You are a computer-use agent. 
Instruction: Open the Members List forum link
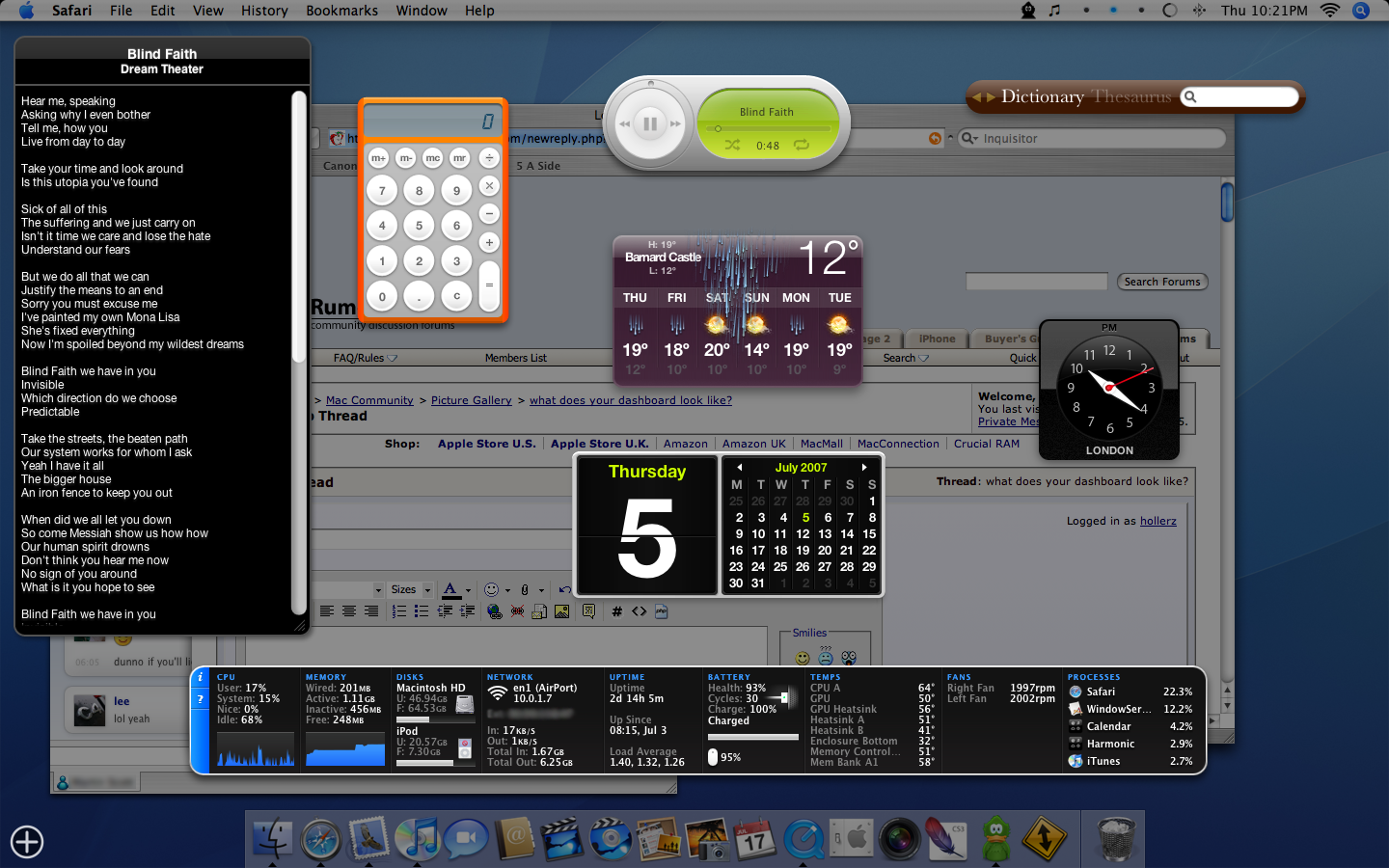click(x=516, y=358)
